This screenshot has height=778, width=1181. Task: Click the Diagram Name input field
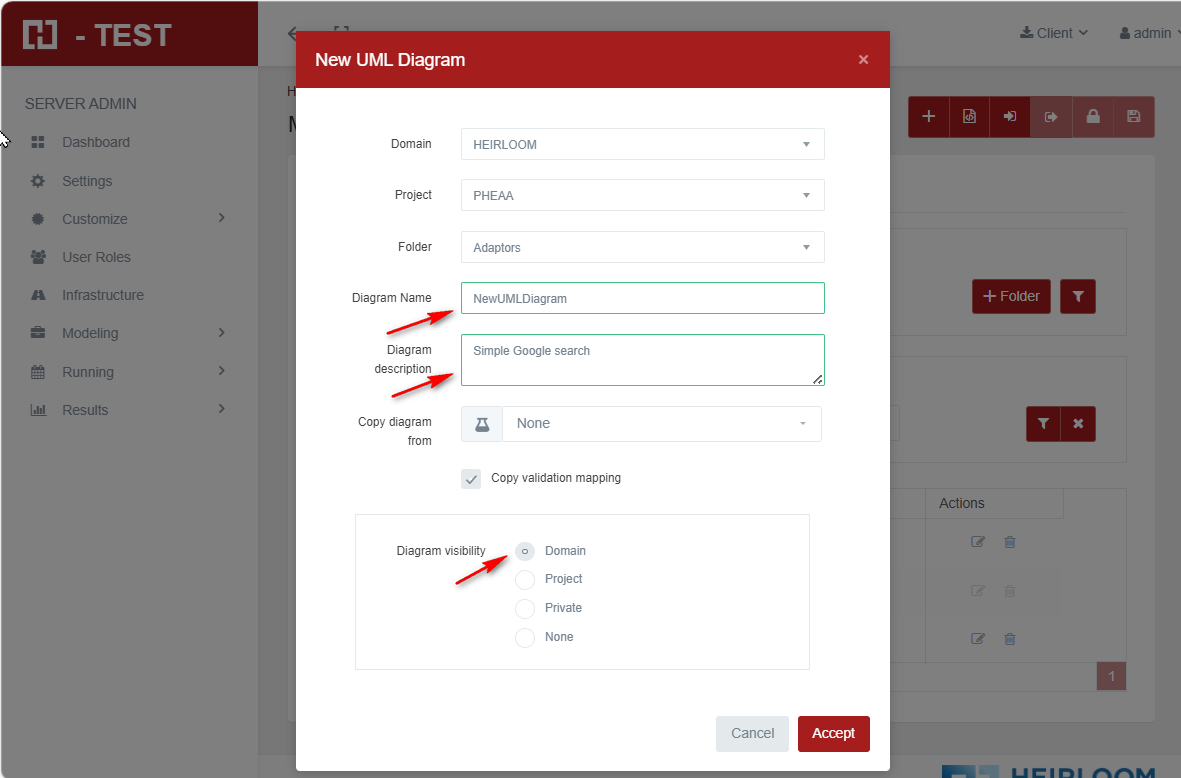[x=642, y=298]
